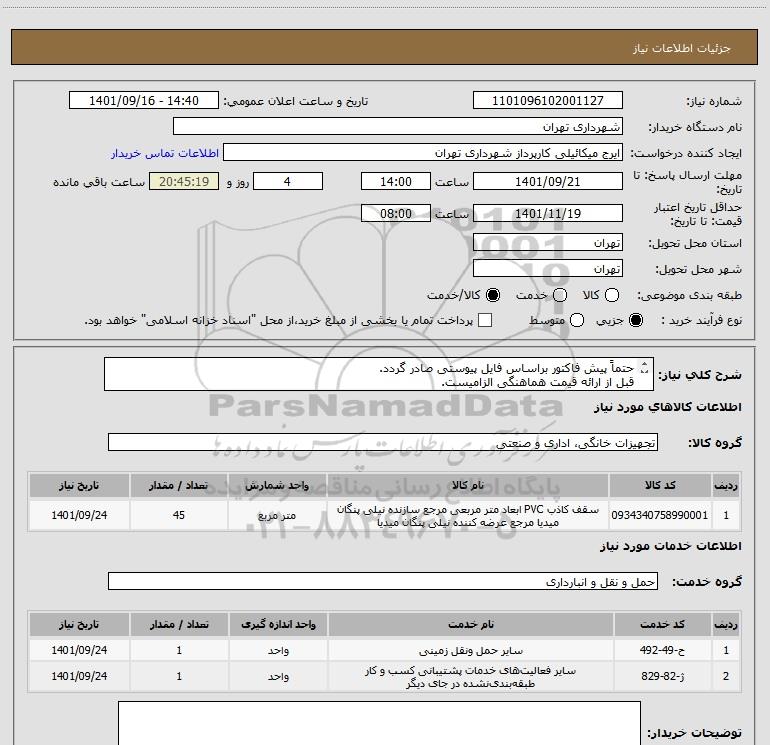The image size is (770, 745).
Task: Click the واحد اندازه گیری column header
Action: pyautogui.click(x=278, y=625)
